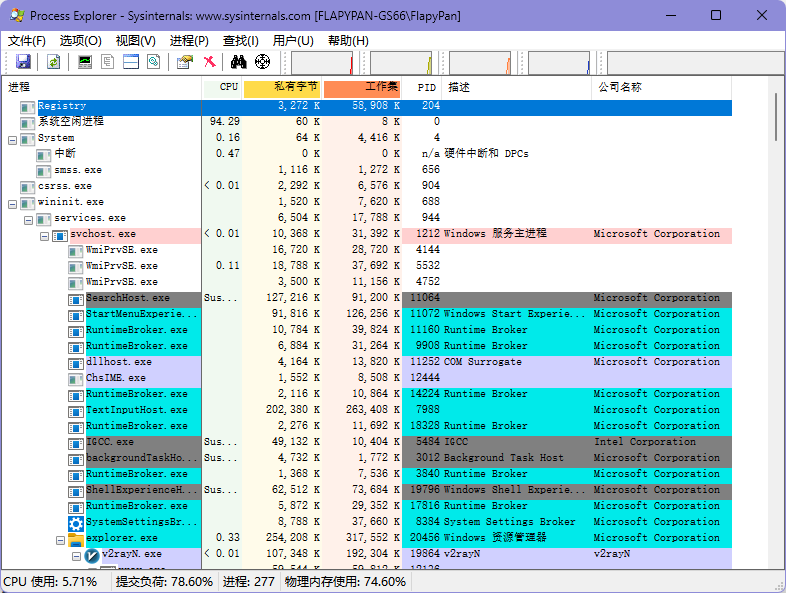This screenshot has width=786, height=593.
Task: Toggle the DLL/handle view gear toolbar icon
Action: [x=153, y=62]
